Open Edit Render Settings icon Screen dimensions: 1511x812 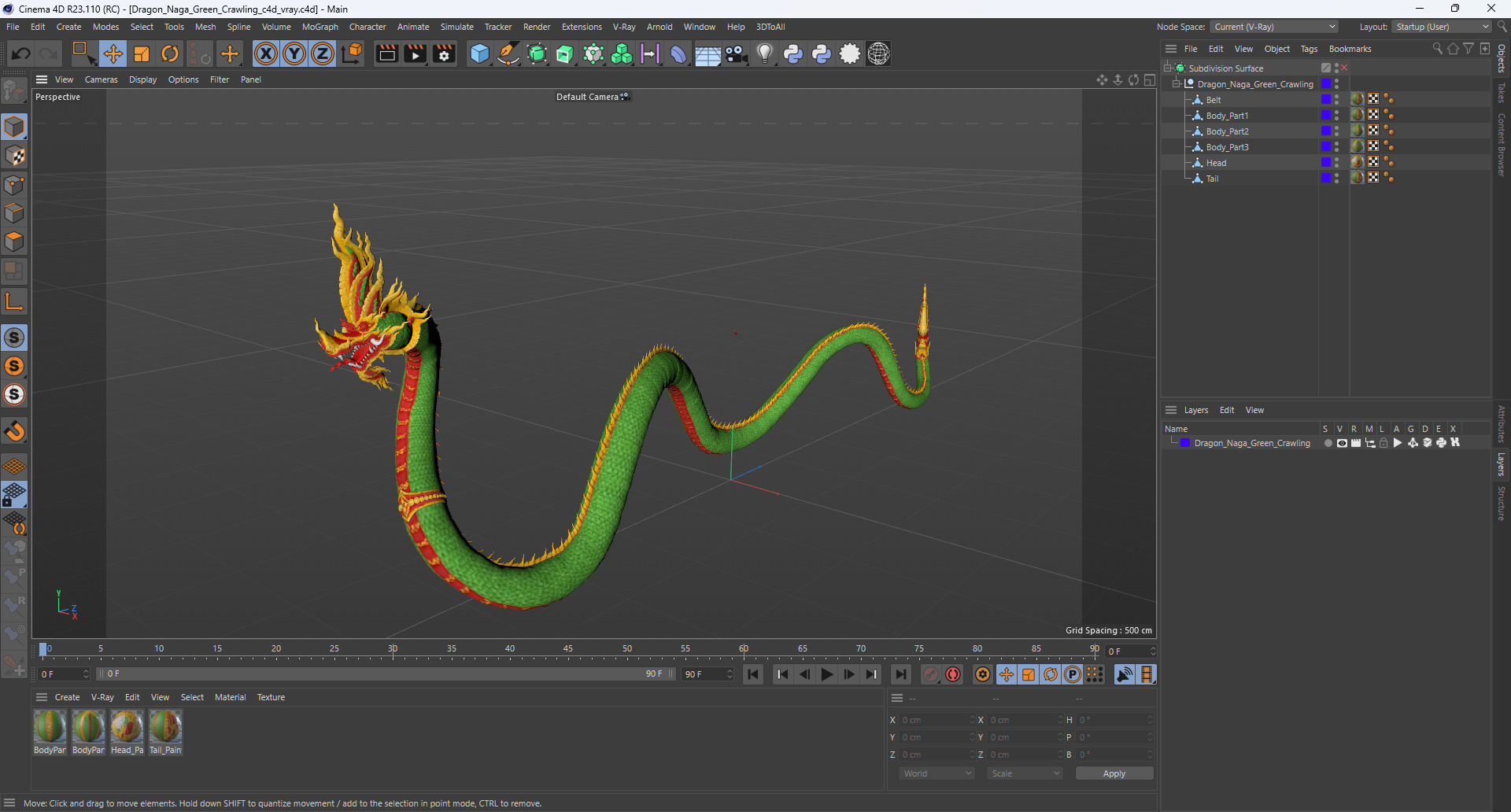[444, 54]
